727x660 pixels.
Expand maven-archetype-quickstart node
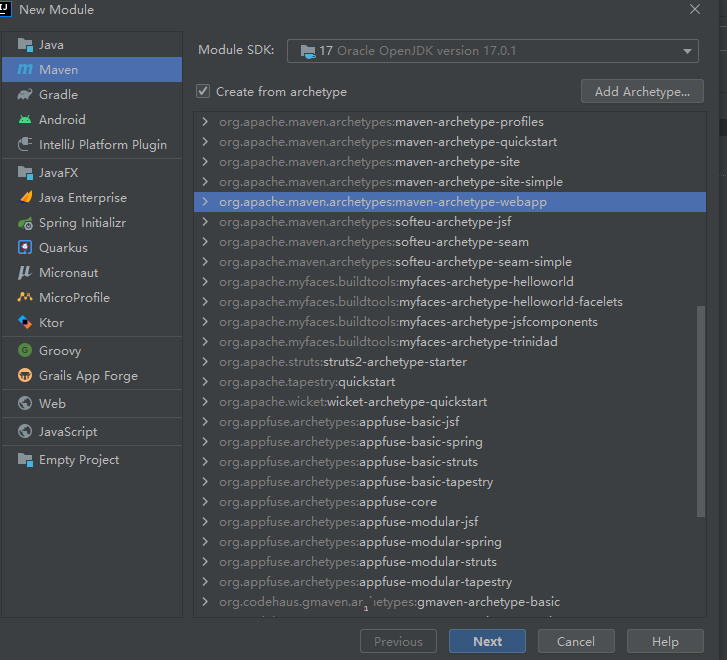(205, 142)
